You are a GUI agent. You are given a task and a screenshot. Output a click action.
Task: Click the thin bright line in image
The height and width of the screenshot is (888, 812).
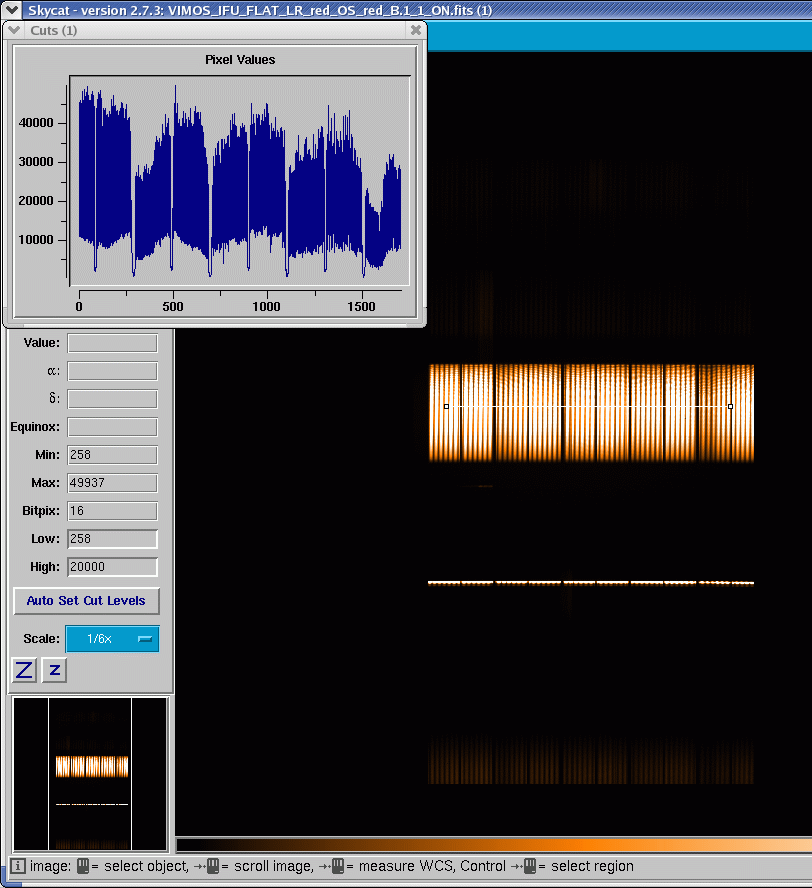tap(591, 582)
